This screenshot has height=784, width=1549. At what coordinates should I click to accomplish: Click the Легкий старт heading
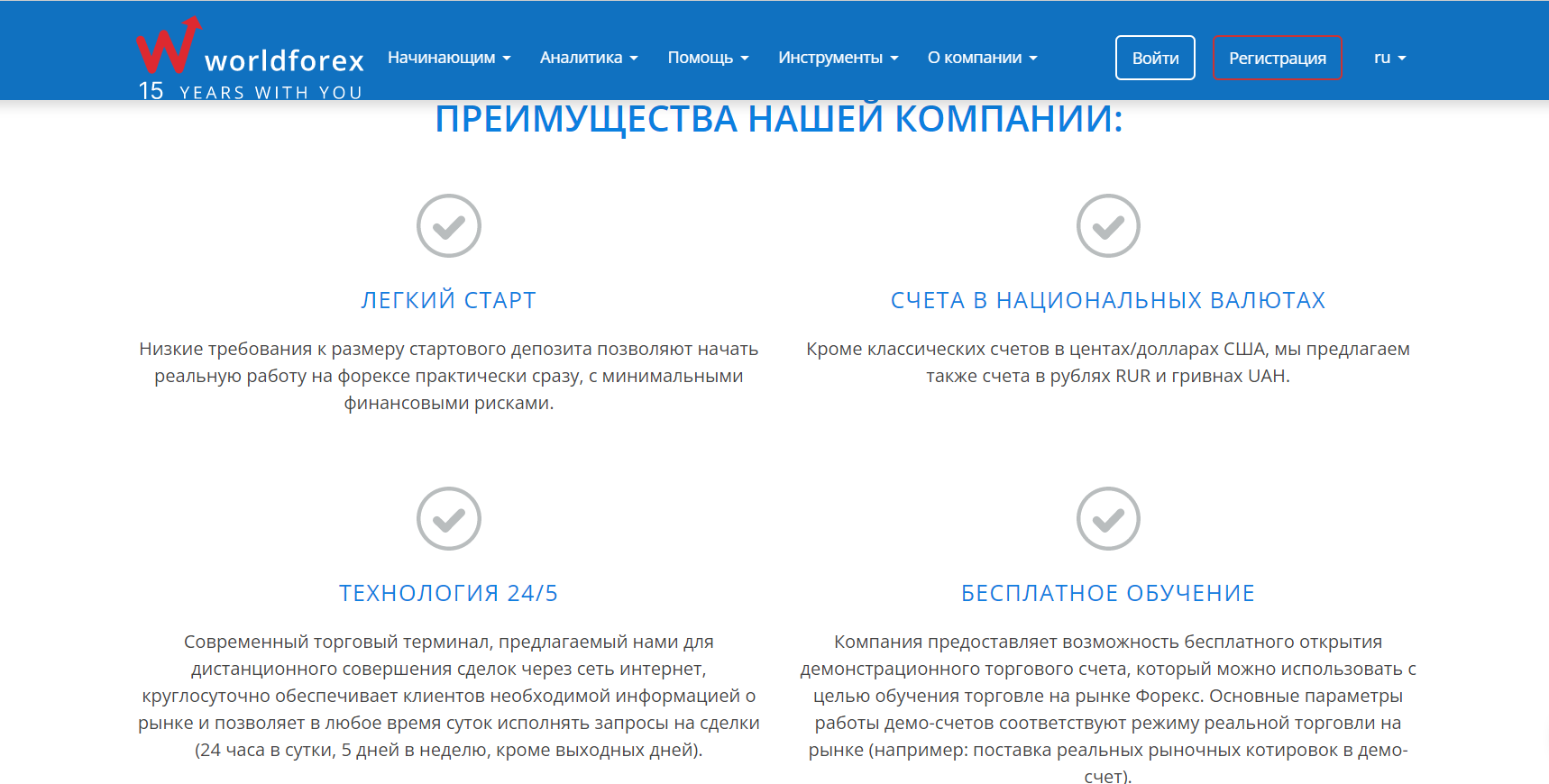(448, 300)
